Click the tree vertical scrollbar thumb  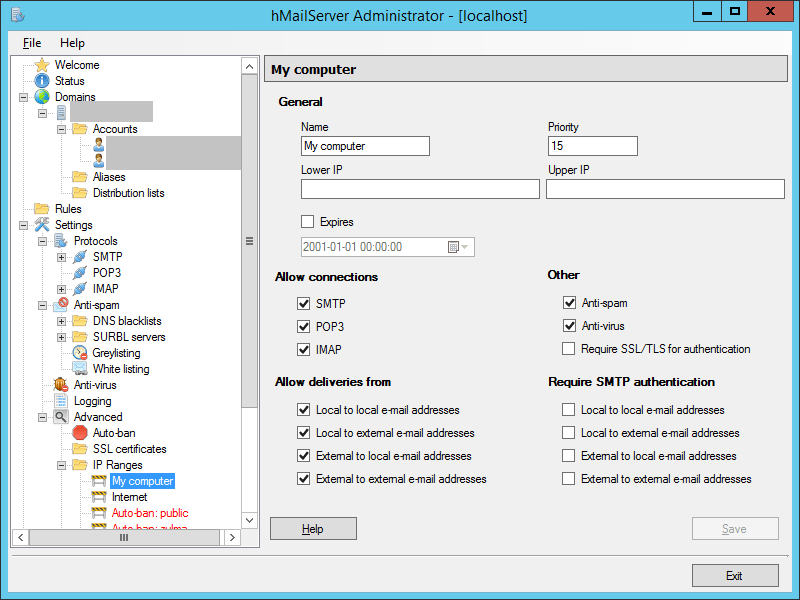coord(249,241)
